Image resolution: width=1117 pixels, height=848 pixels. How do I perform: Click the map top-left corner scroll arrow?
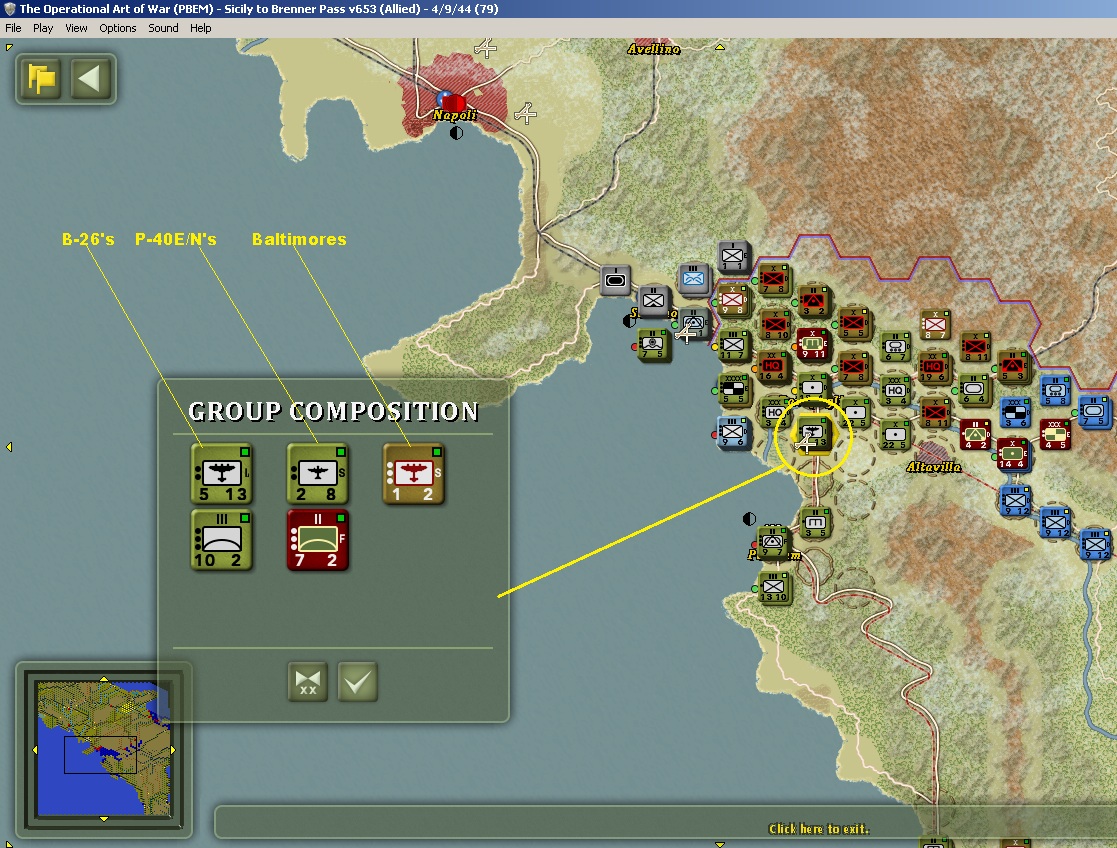pos(9,47)
